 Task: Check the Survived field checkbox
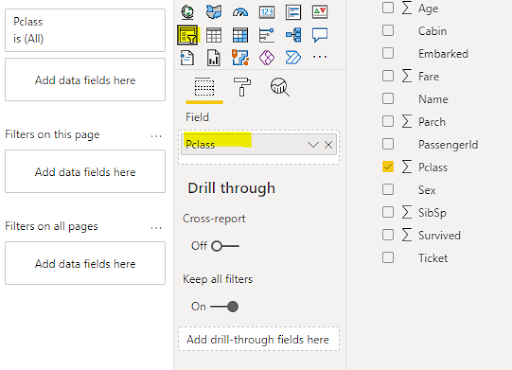(x=388, y=235)
